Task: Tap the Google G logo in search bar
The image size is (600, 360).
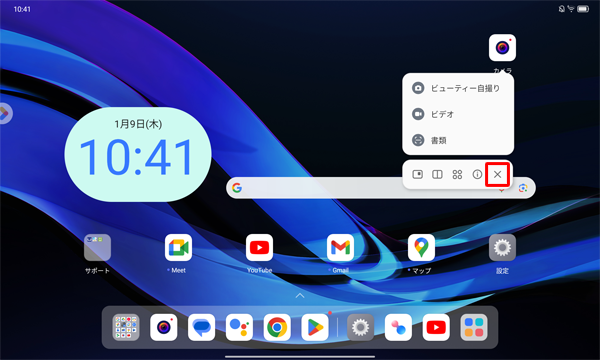Action: 237,187
